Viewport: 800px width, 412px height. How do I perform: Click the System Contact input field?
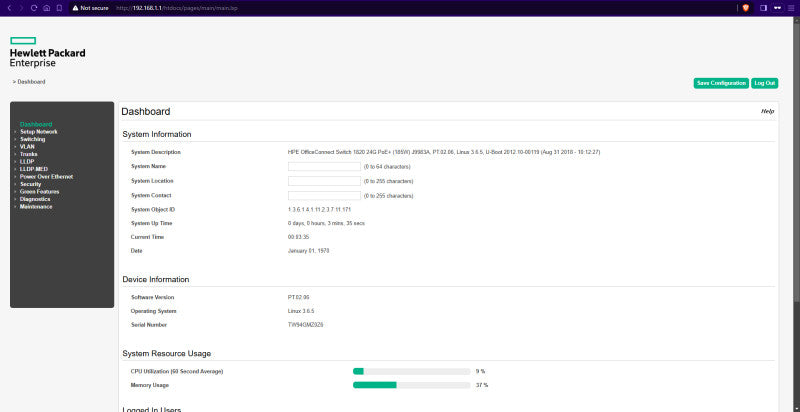click(324, 196)
